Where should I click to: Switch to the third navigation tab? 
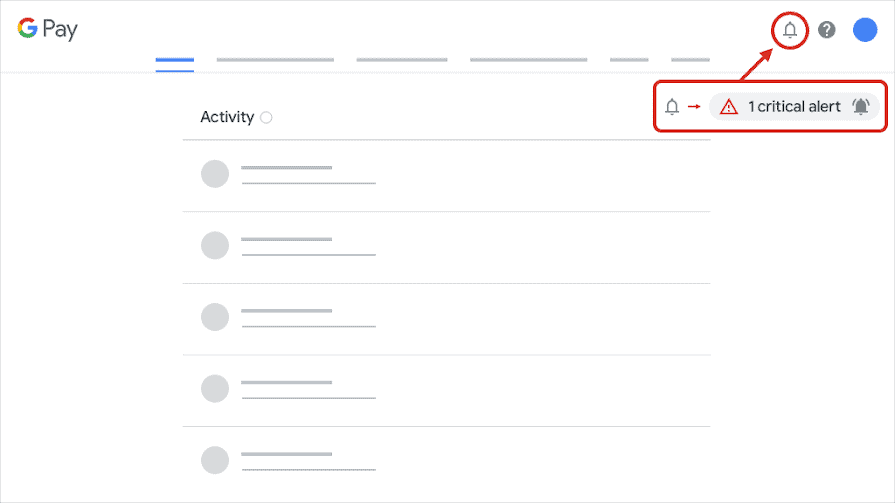(x=402, y=59)
